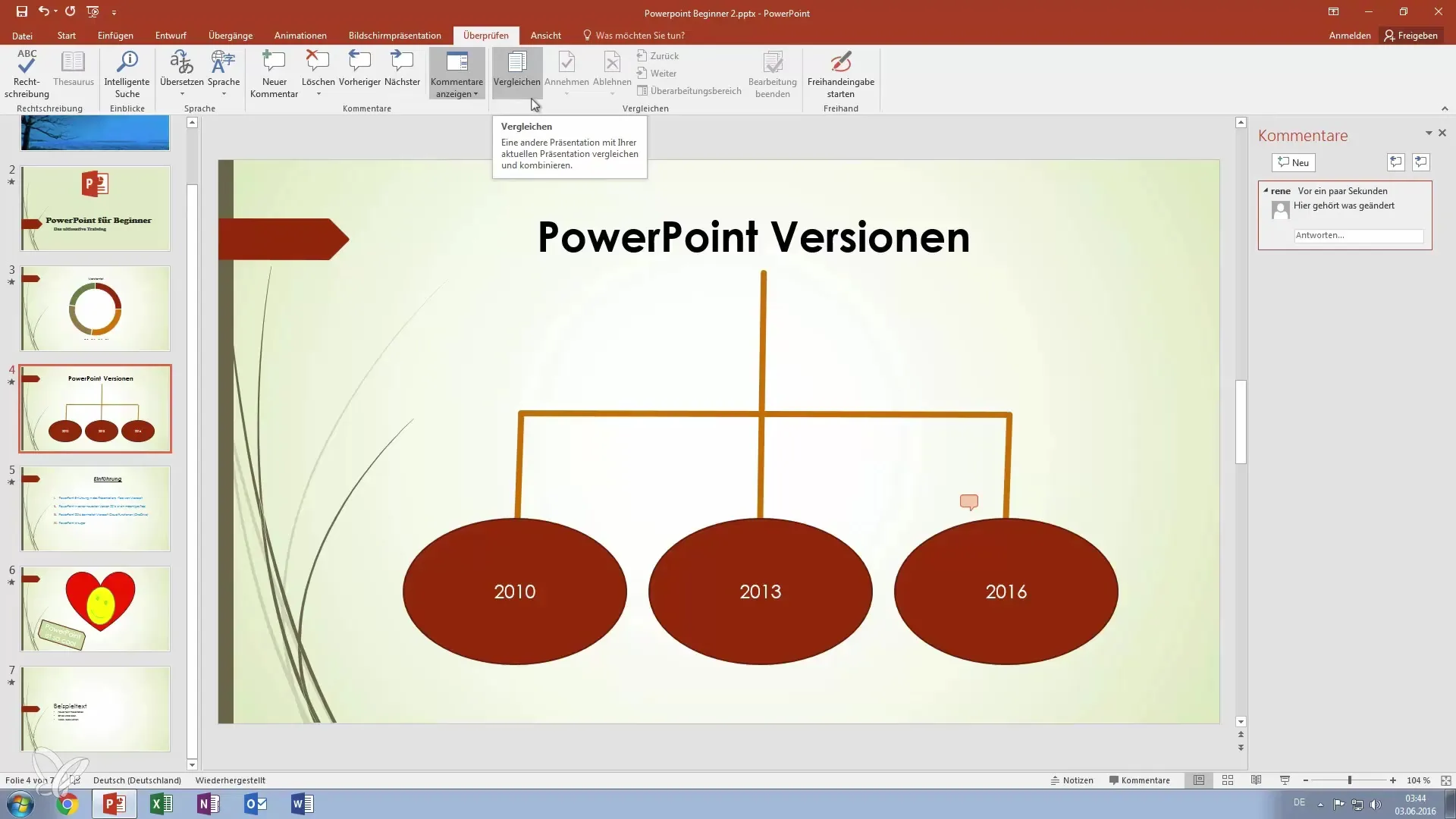Click the 104 % zoom level
1456x819 pixels.
(x=1418, y=780)
